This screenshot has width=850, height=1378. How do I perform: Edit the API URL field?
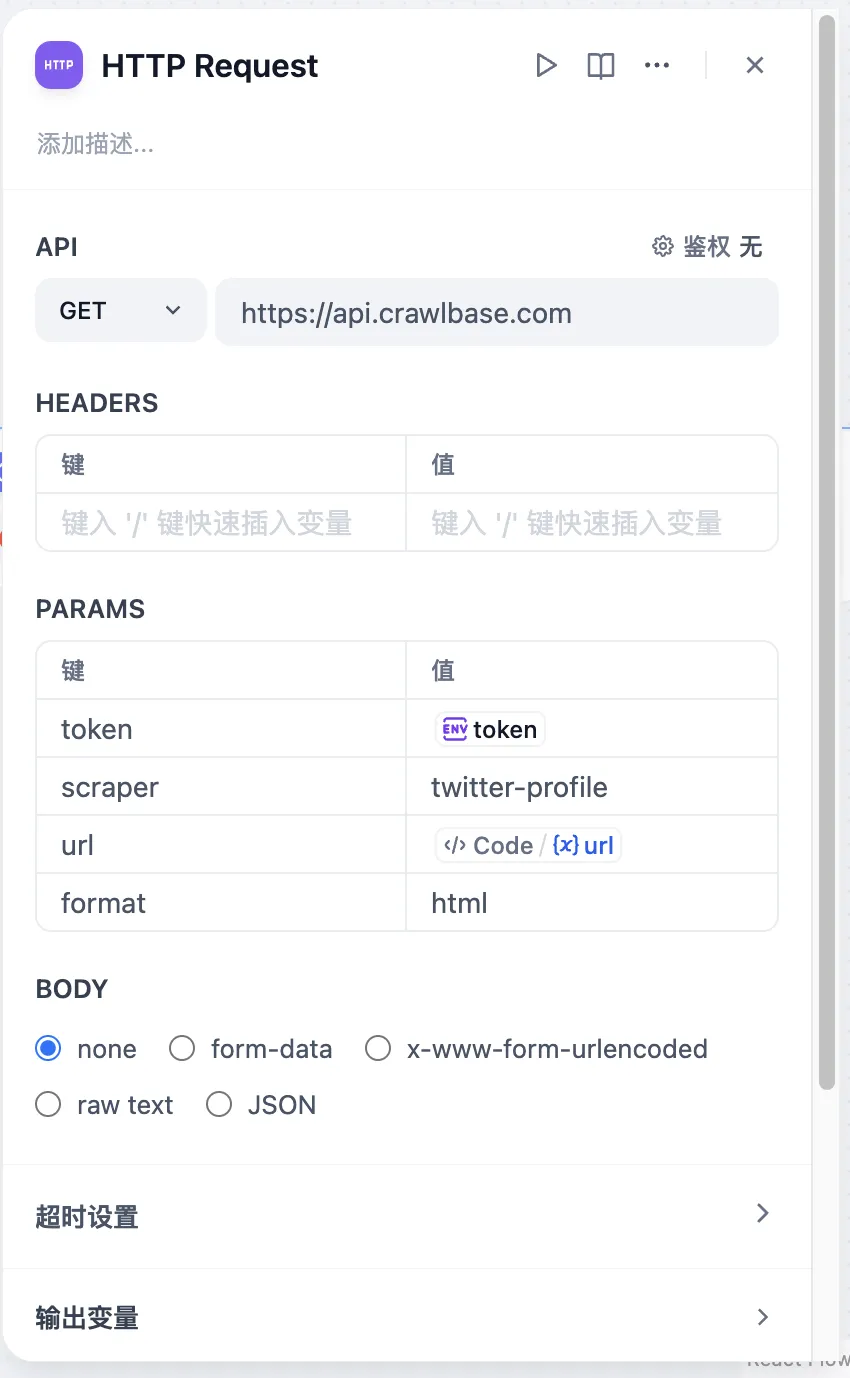496,313
